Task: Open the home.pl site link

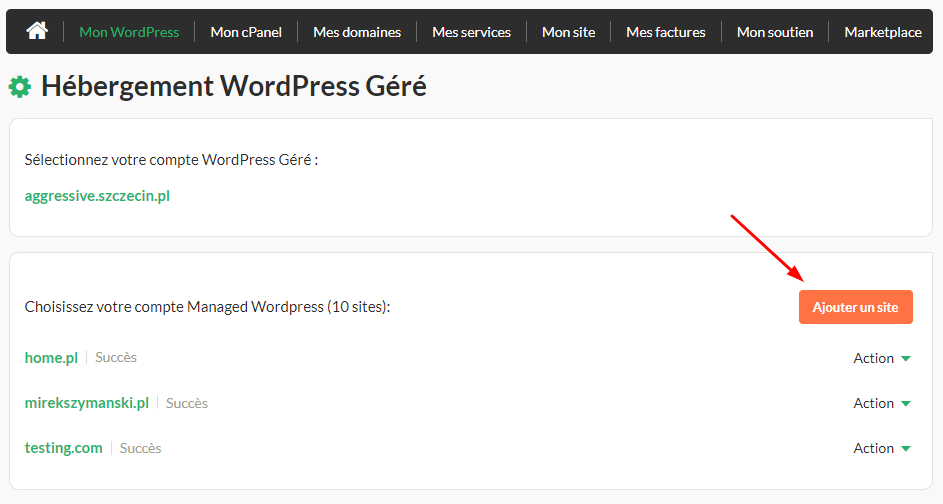Action: tap(51, 358)
